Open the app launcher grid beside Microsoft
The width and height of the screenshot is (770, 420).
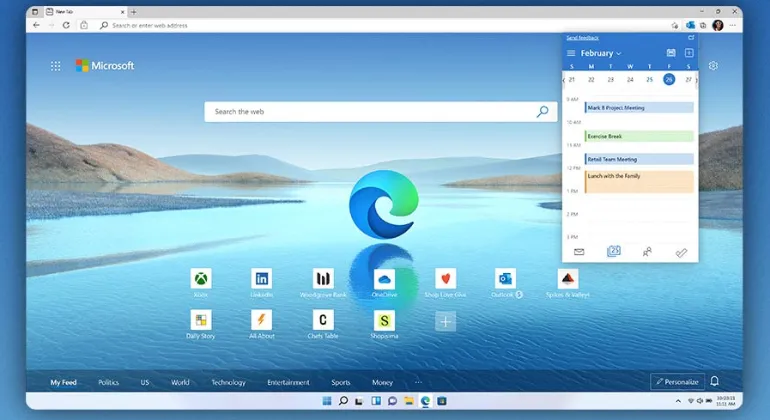[x=55, y=66]
